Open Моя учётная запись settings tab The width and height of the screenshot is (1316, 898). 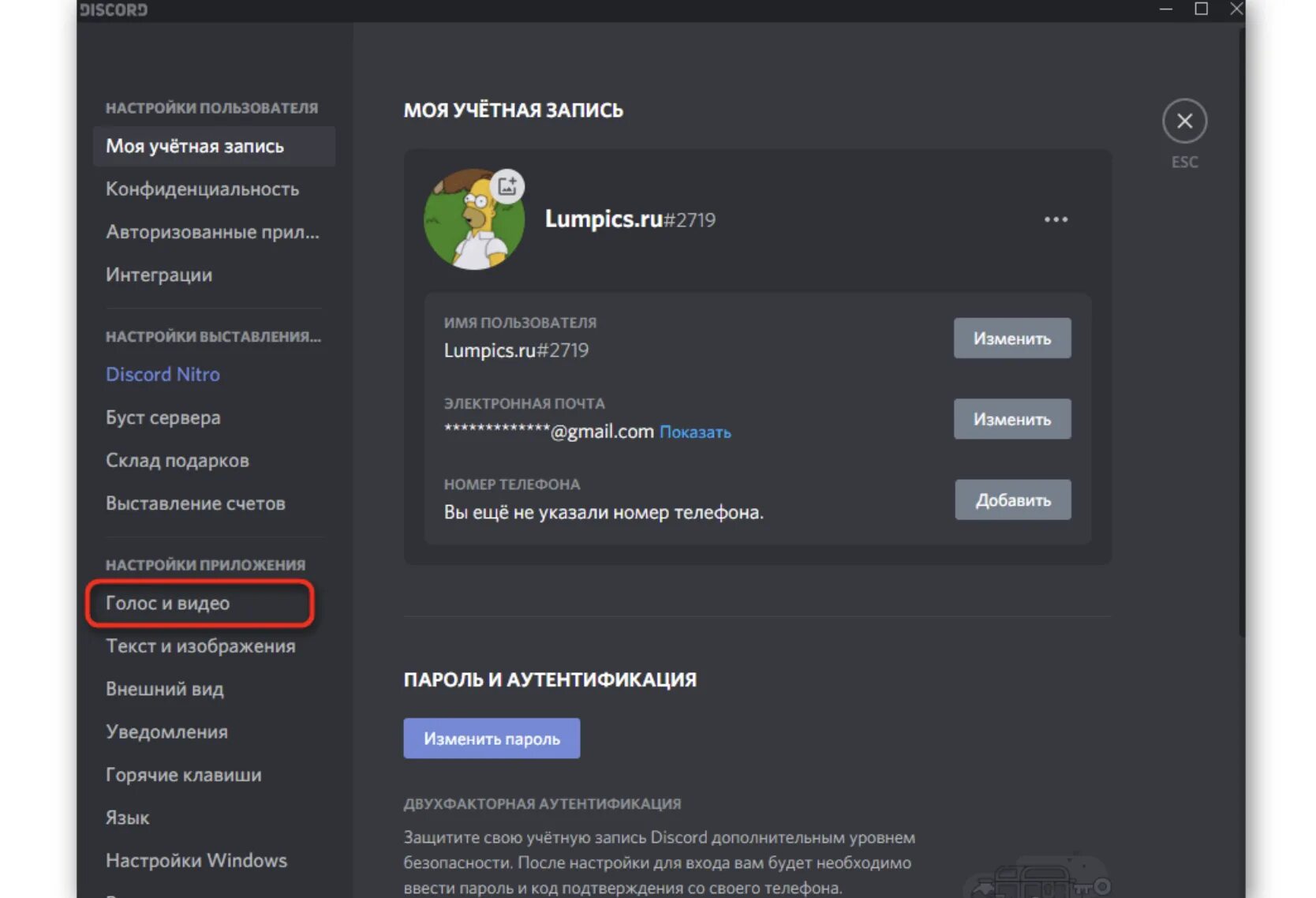[x=214, y=146]
